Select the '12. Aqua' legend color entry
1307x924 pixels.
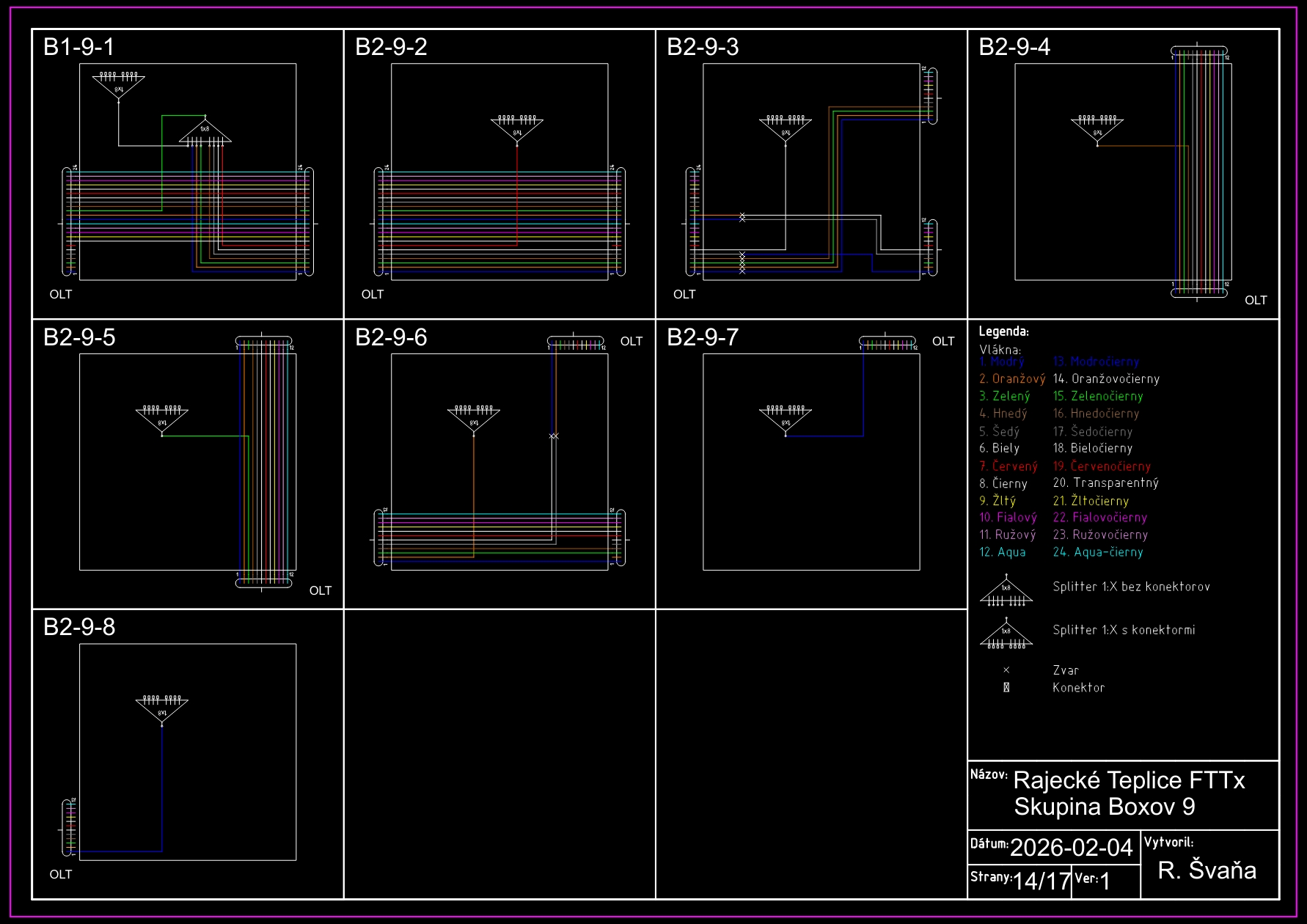pos(1003,552)
